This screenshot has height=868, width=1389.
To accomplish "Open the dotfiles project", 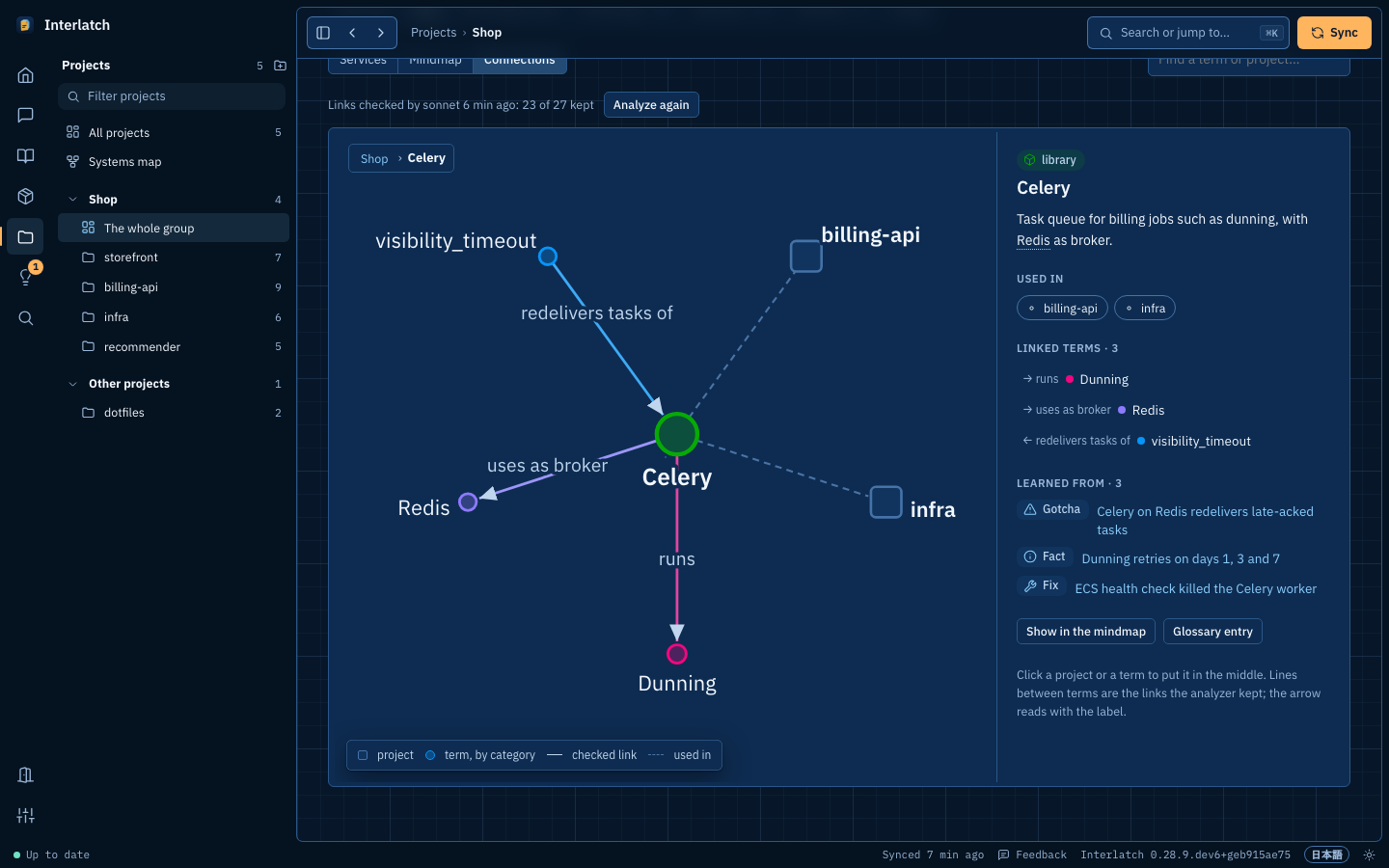I will pyautogui.click(x=174, y=413).
